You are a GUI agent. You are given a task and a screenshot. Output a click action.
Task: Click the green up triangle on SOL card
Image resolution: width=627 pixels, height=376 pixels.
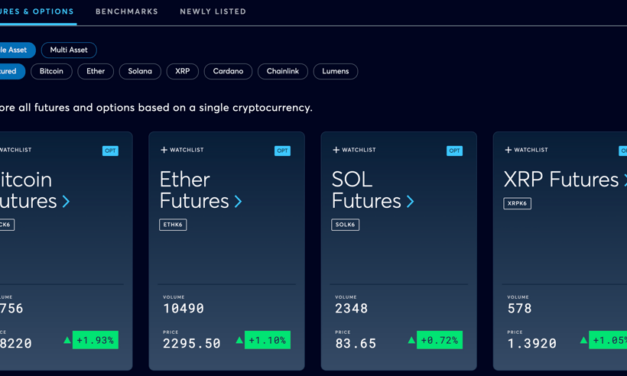pyautogui.click(x=411, y=340)
